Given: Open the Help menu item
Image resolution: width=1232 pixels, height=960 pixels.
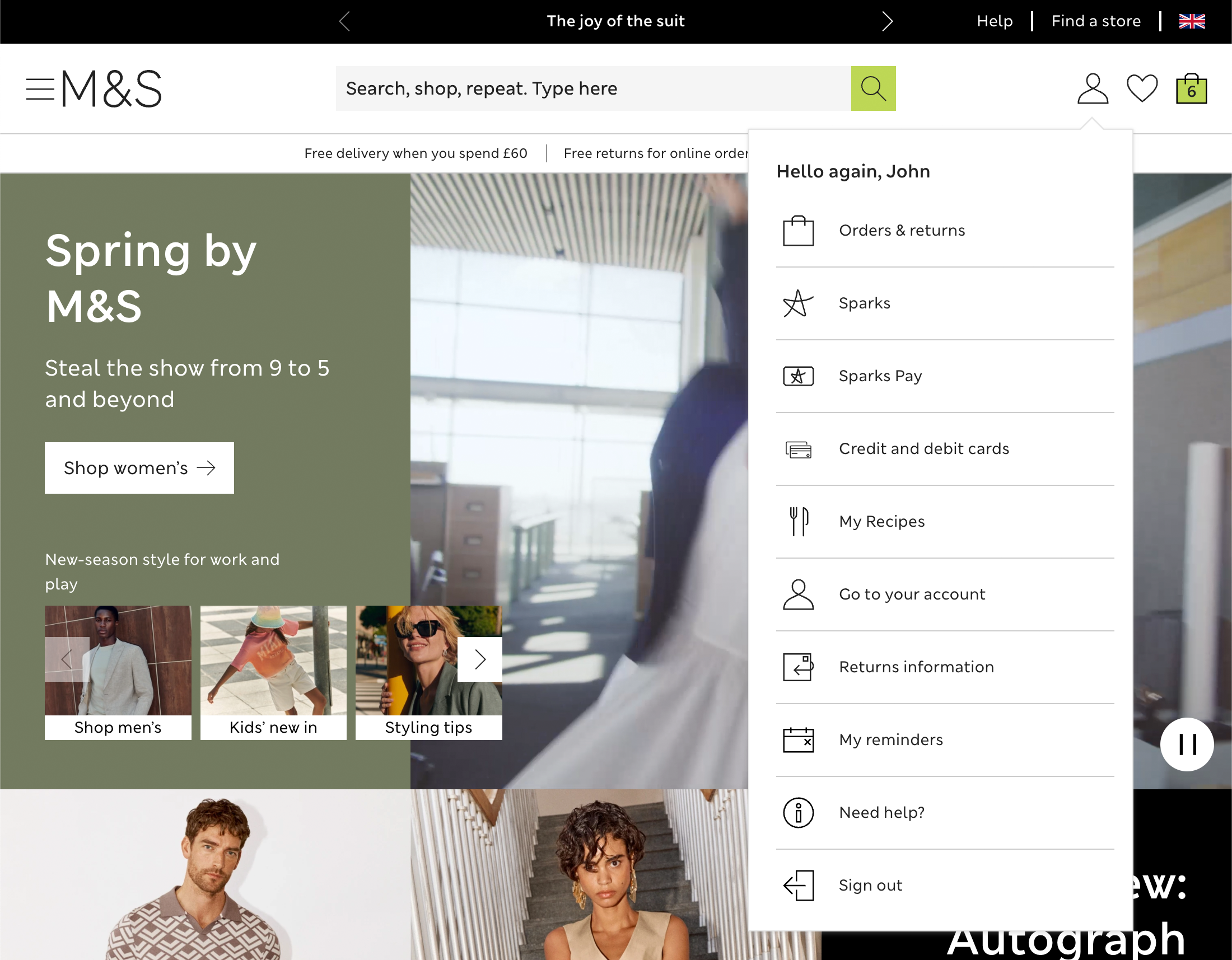Looking at the screenshot, I should click(x=995, y=21).
